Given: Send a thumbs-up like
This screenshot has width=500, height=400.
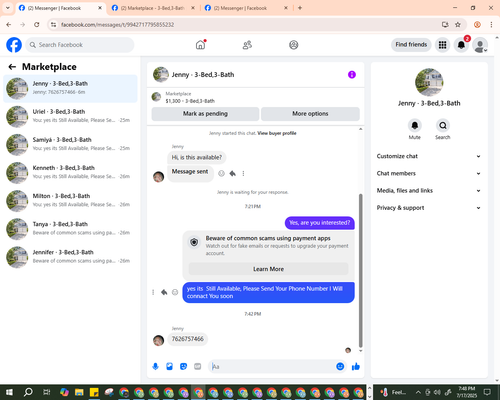Looking at the screenshot, I should pos(356,367).
